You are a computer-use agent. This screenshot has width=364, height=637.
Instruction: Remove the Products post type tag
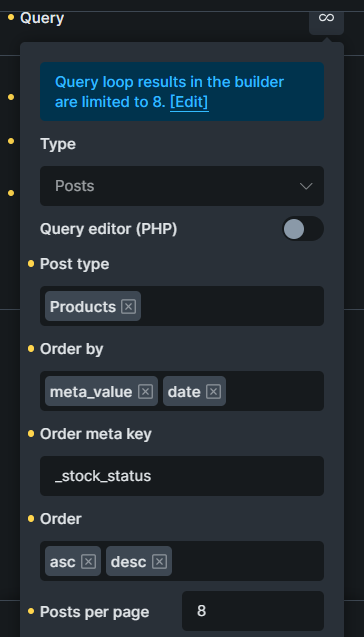pyautogui.click(x=128, y=306)
